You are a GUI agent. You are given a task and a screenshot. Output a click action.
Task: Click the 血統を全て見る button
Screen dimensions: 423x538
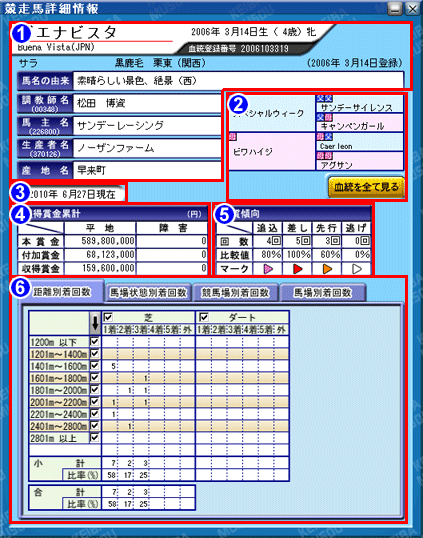click(366, 187)
